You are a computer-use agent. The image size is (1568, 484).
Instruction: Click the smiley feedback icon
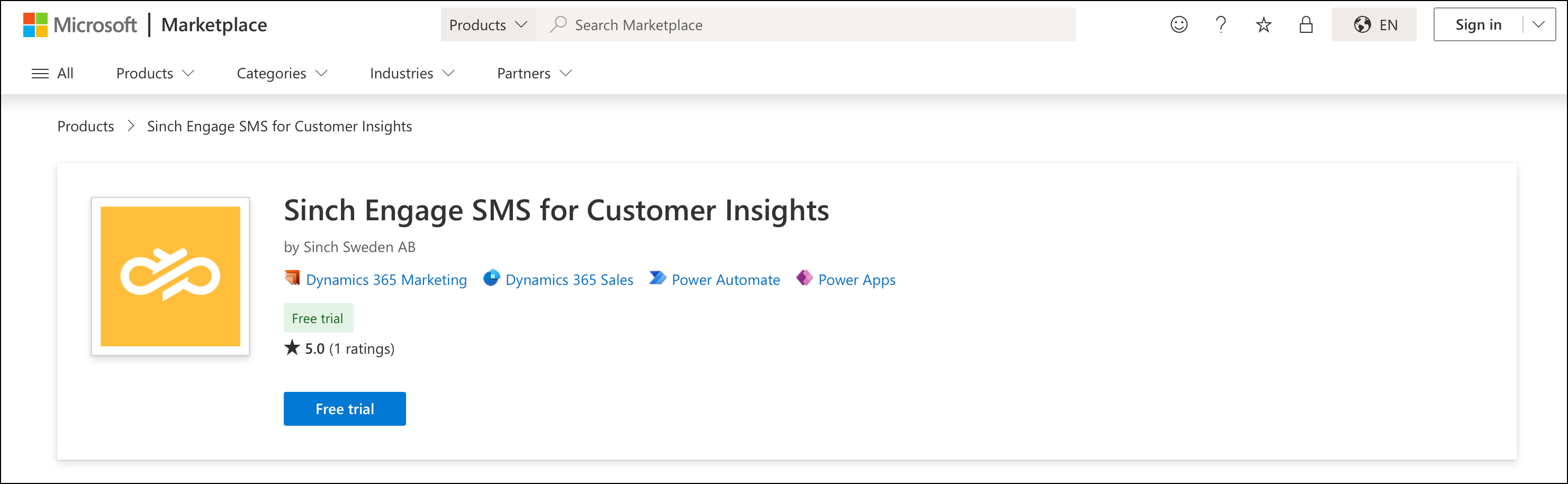[1179, 25]
